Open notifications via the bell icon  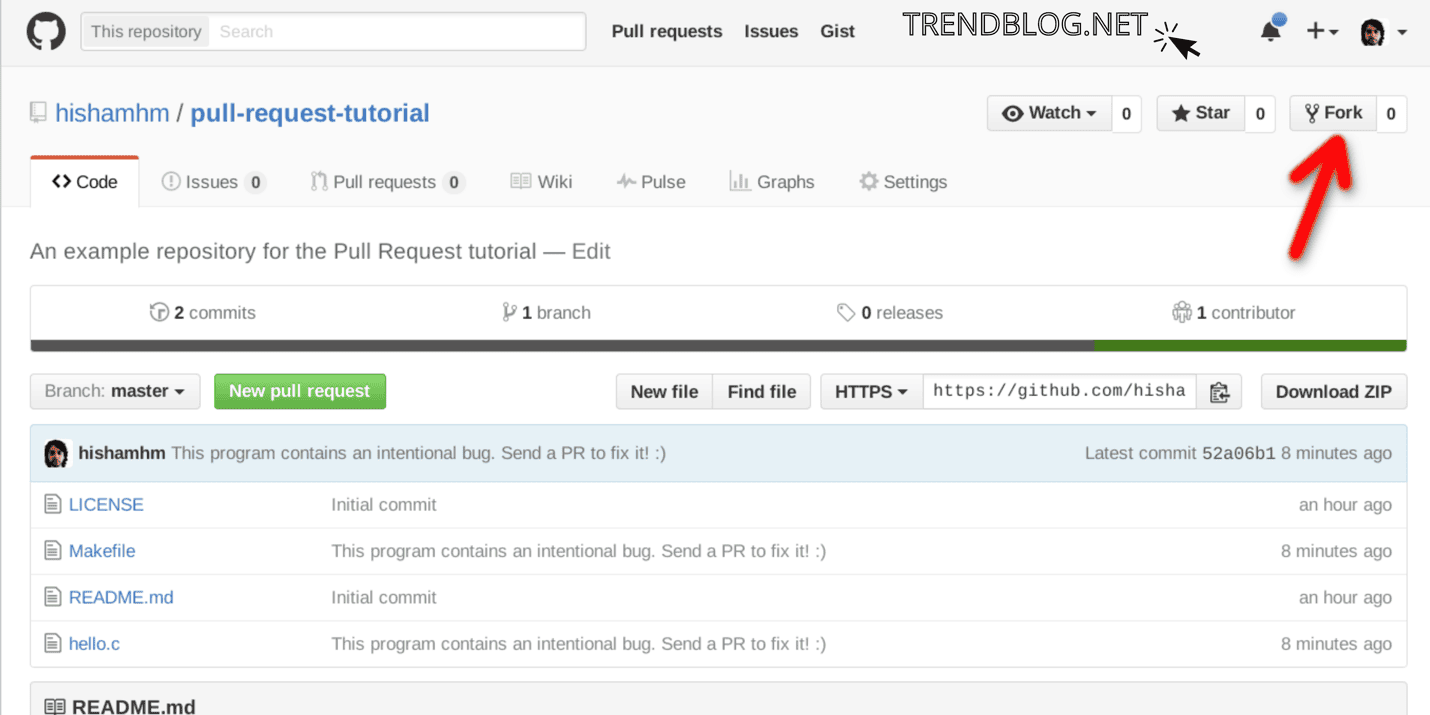(x=1269, y=31)
